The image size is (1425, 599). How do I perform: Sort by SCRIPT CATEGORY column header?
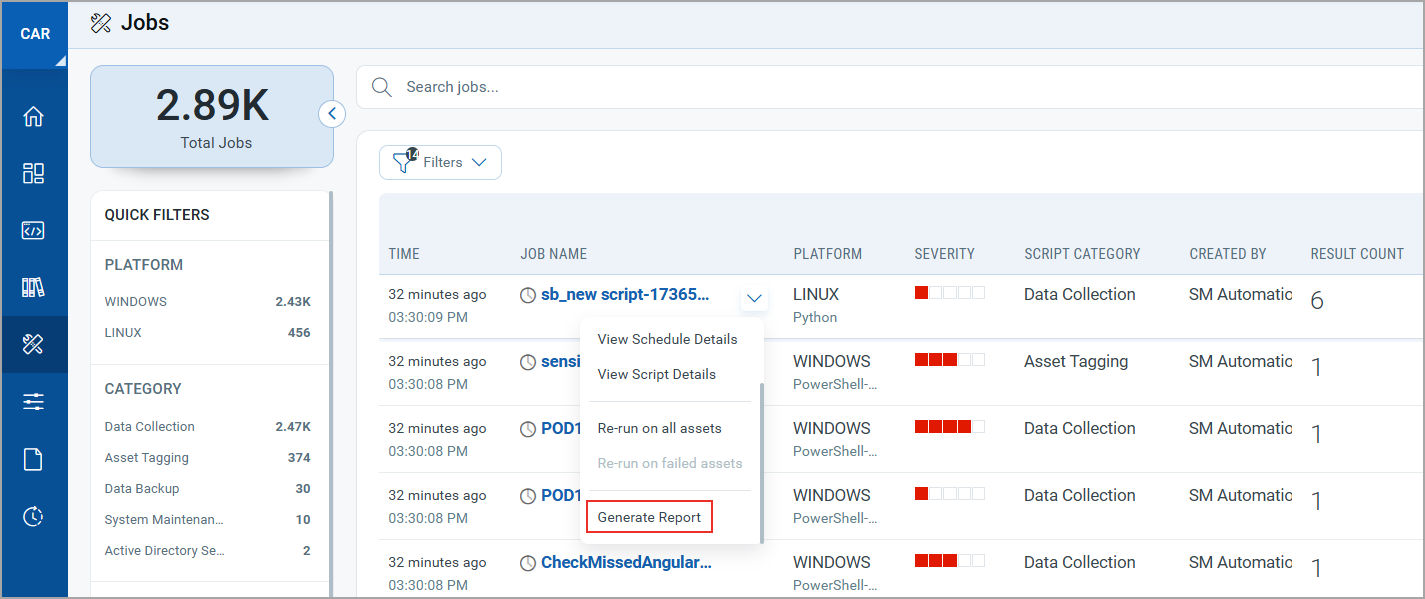click(x=1082, y=254)
